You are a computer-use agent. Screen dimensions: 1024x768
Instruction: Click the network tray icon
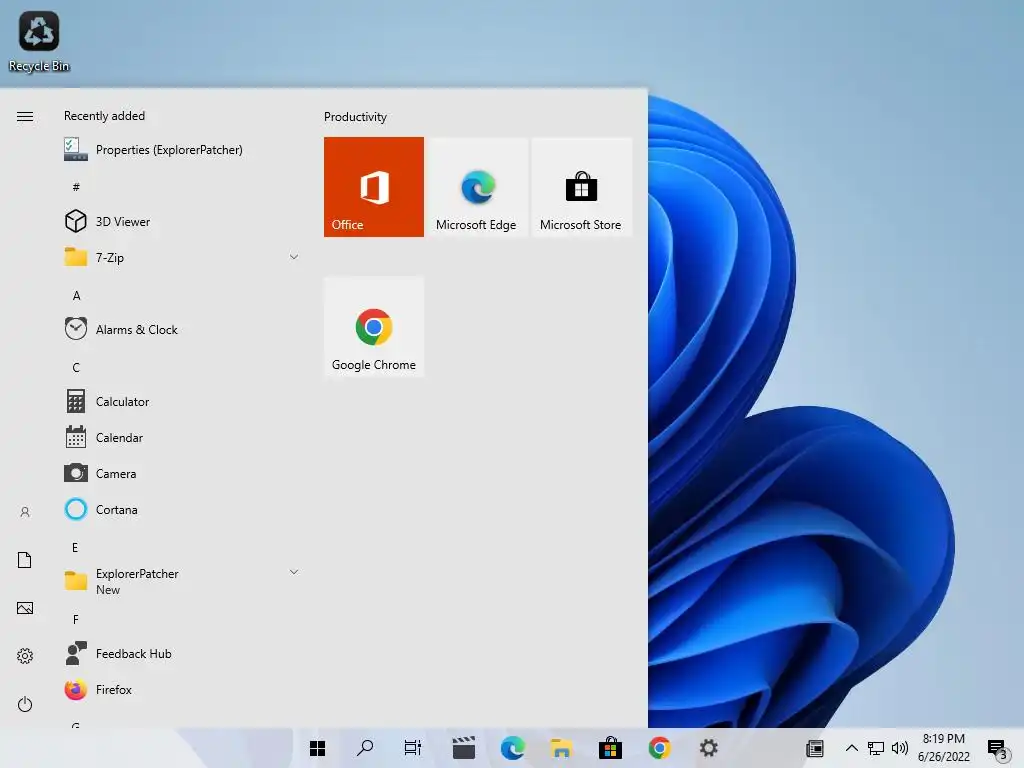click(x=876, y=748)
